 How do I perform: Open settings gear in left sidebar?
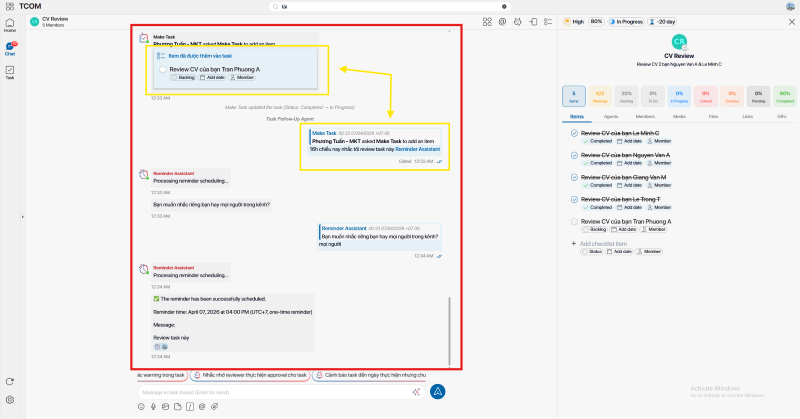10,400
